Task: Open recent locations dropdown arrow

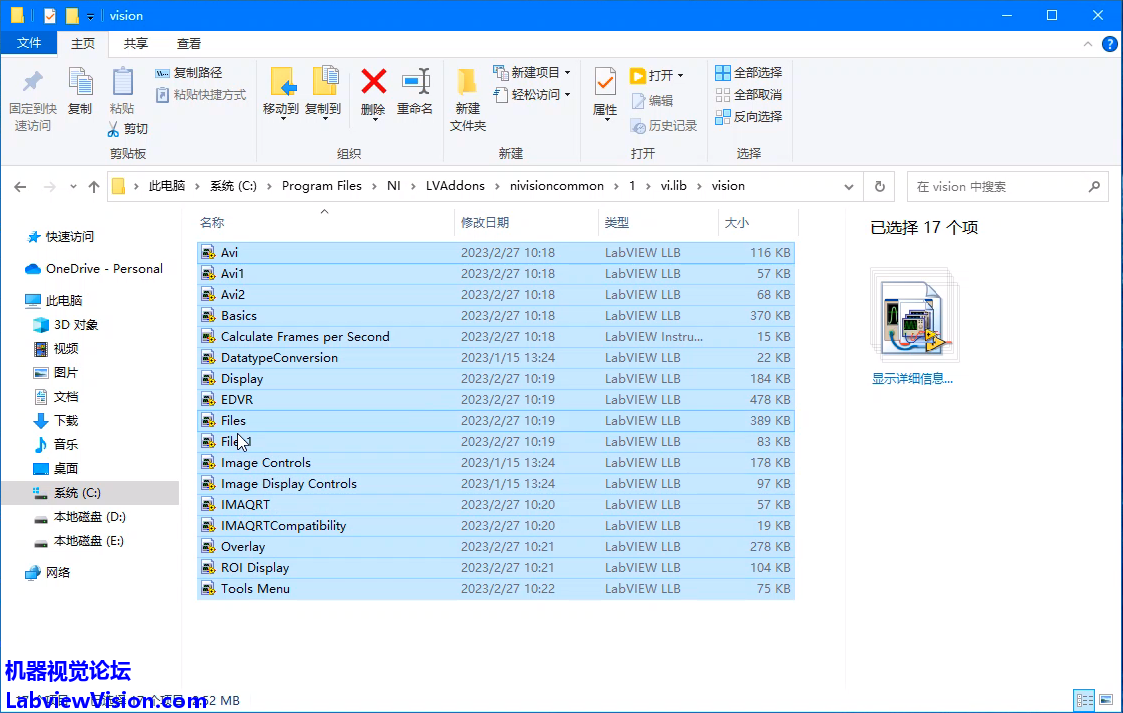Action: pos(73,187)
